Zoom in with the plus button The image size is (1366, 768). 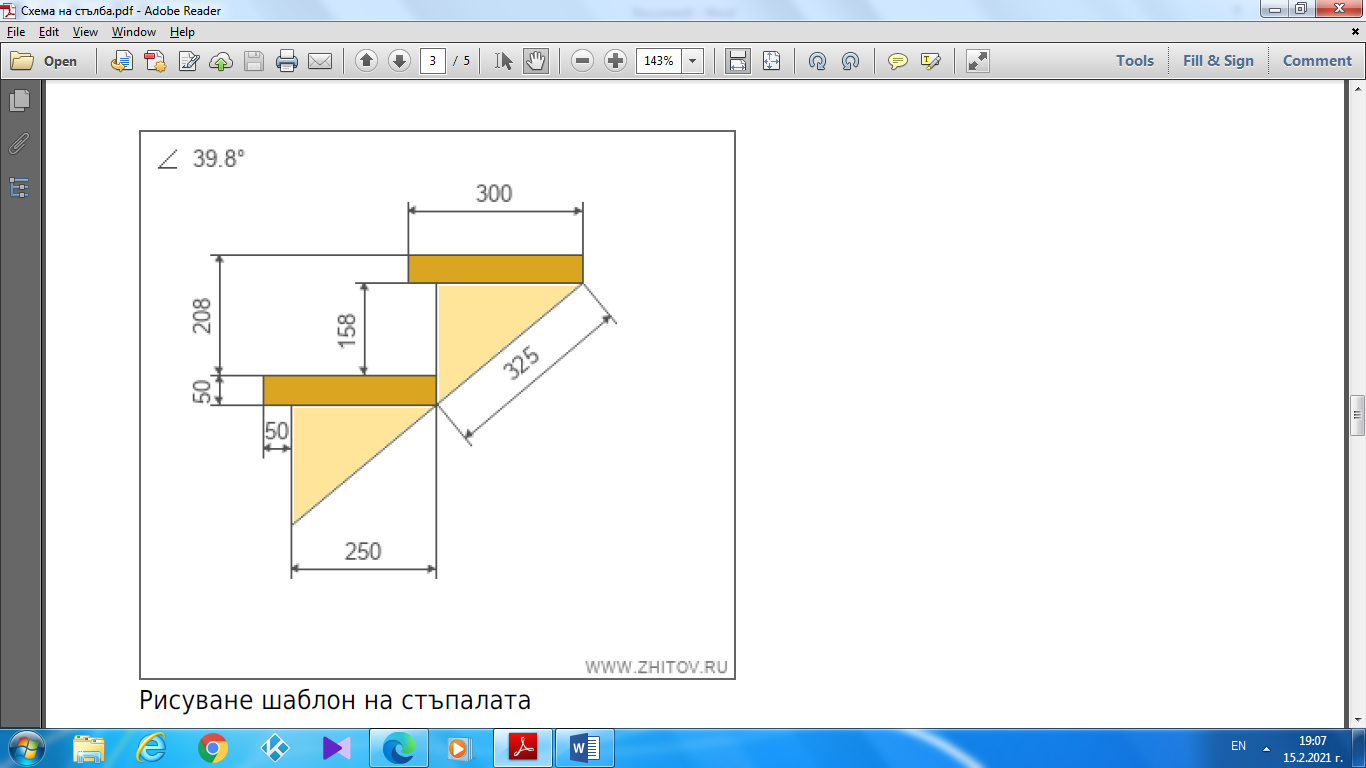615,61
